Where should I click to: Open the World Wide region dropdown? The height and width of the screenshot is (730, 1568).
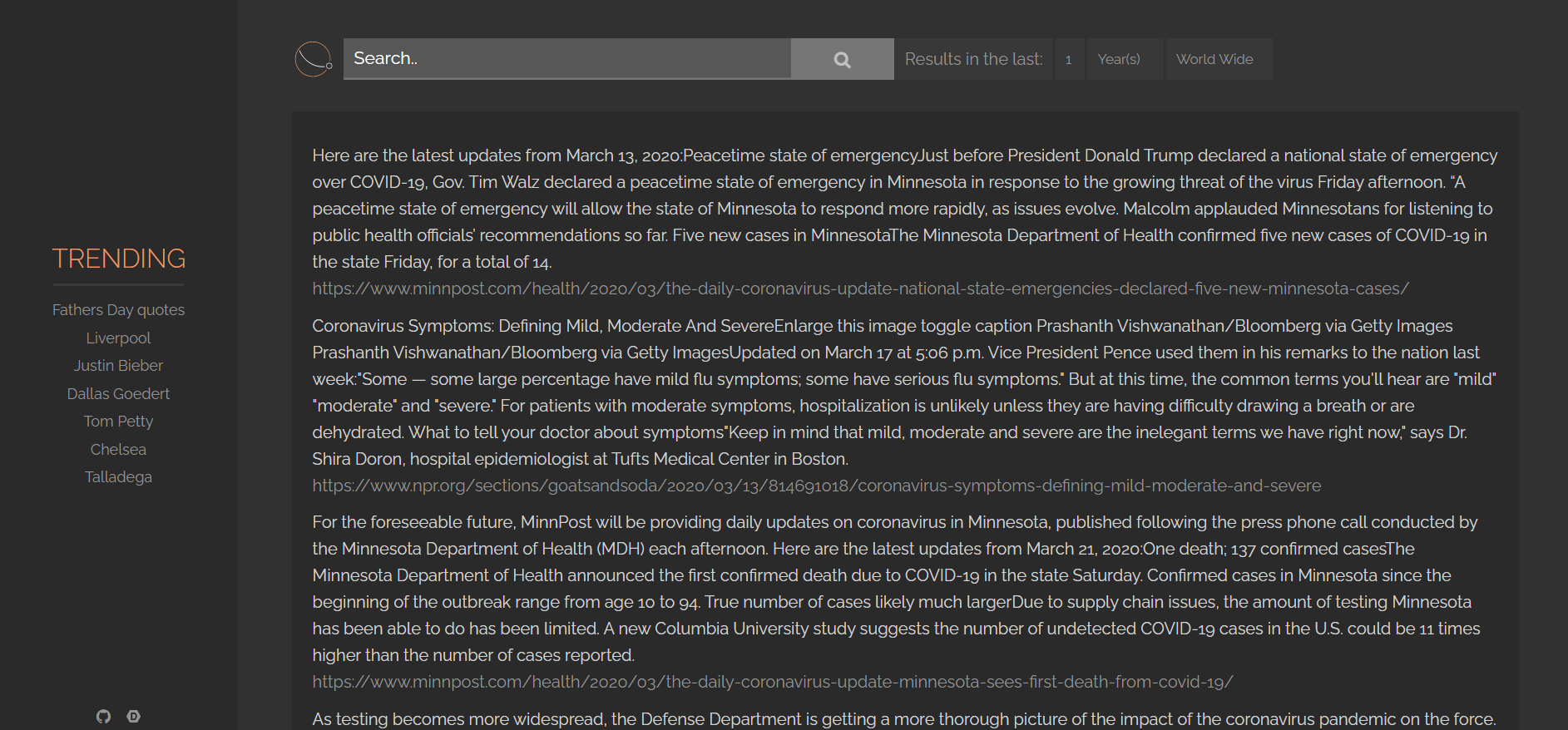click(1219, 59)
